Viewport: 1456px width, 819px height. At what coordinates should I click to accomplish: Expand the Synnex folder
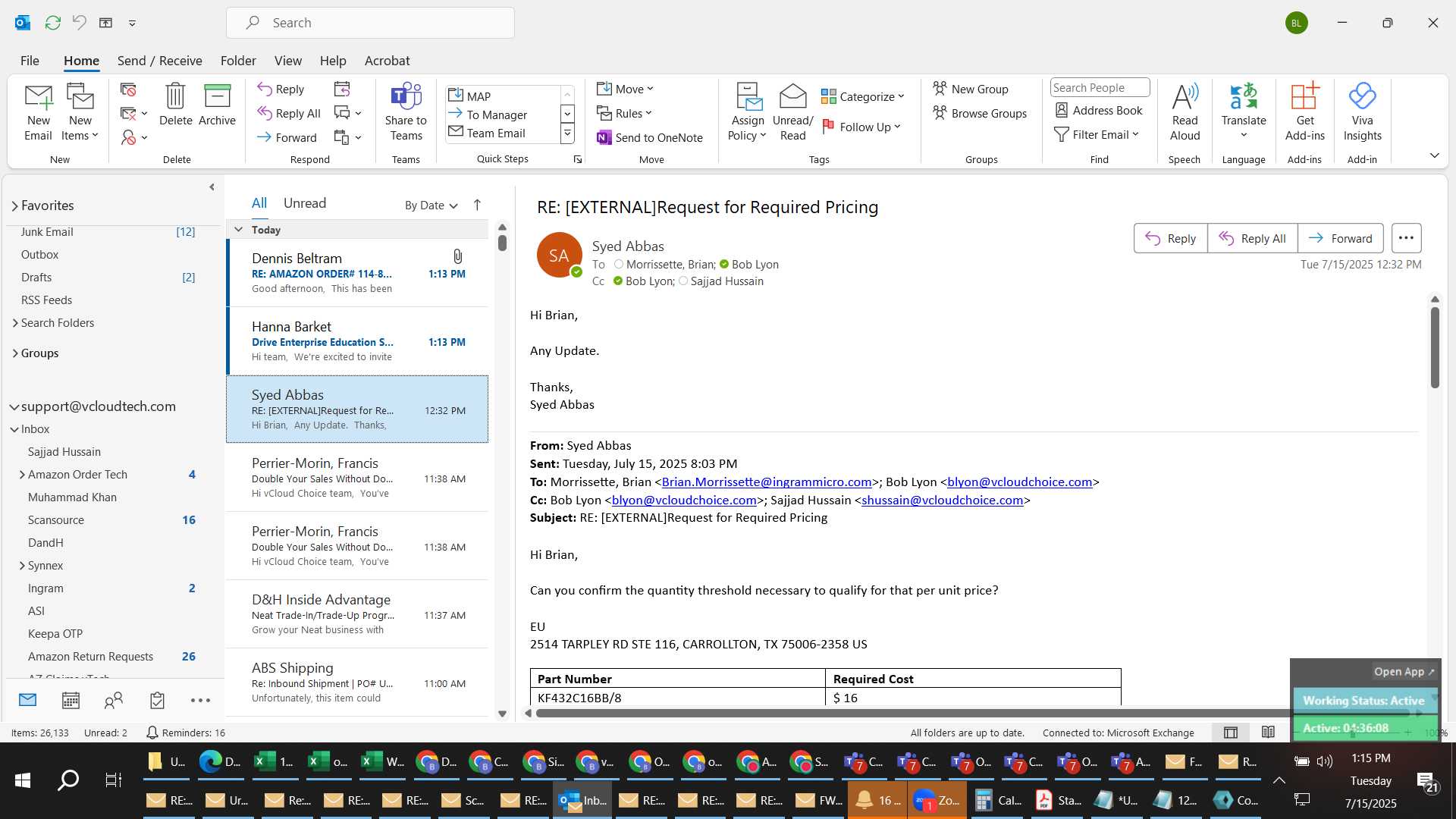pos(21,566)
